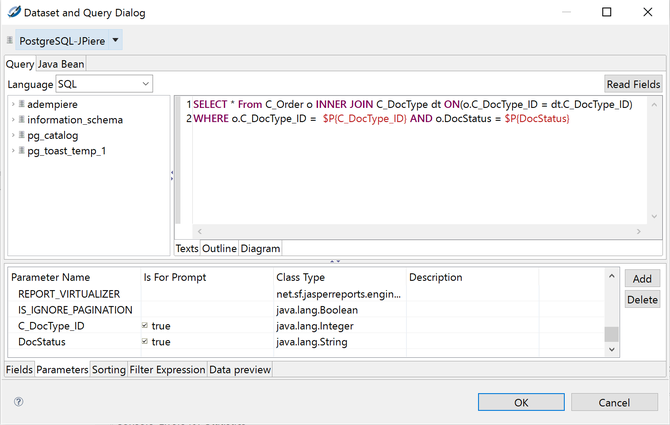The image size is (670, 425).
Task: Click the pg_catalog schema icon
Action: pos(21,135)
